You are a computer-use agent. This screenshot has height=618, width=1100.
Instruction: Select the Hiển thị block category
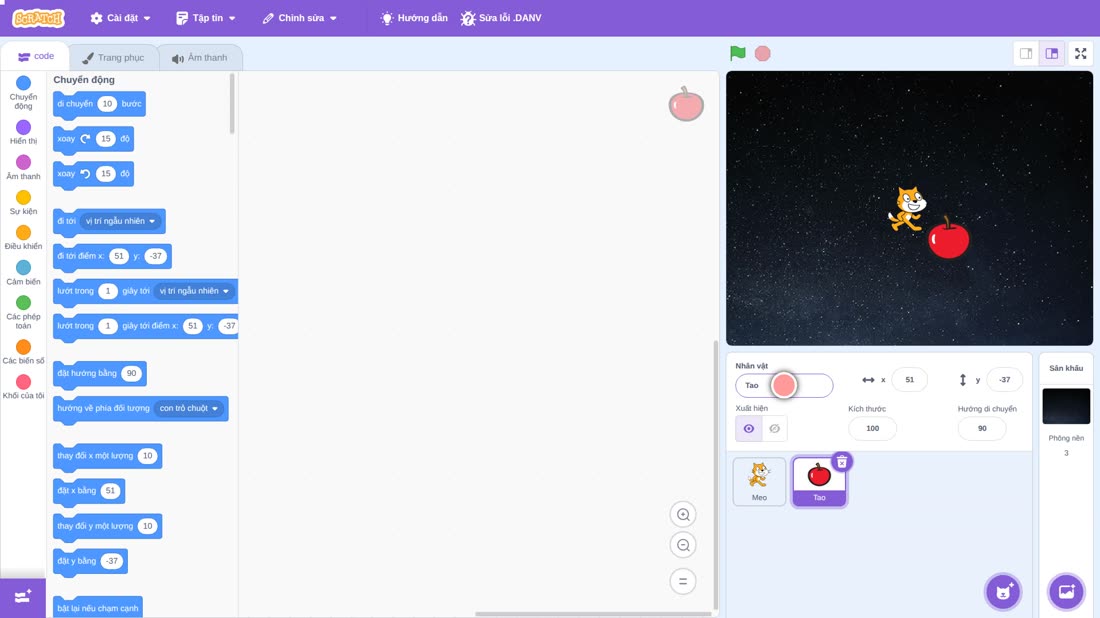(23, 132)
